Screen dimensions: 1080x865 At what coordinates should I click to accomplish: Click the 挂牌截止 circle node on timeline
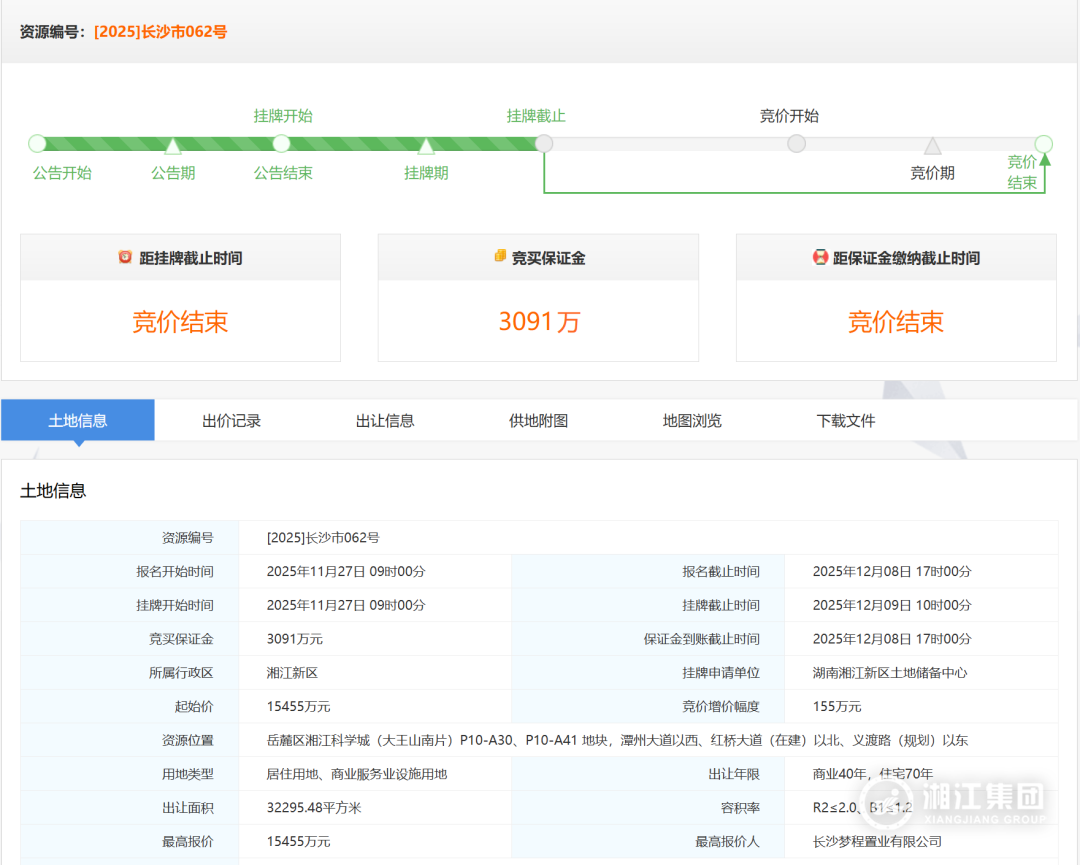click(x=544, y=143)
